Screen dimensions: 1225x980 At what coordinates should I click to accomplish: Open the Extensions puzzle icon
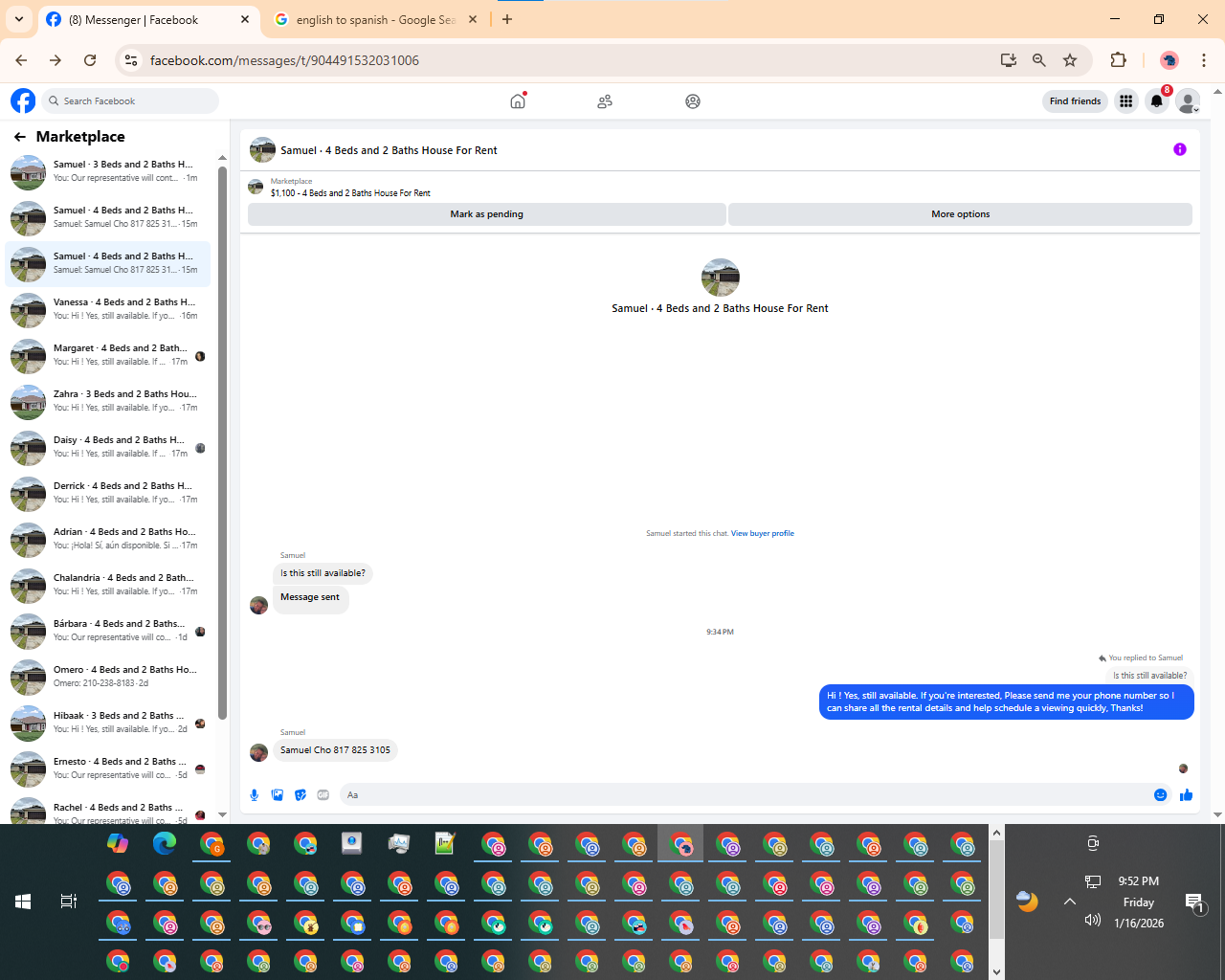1118,60
